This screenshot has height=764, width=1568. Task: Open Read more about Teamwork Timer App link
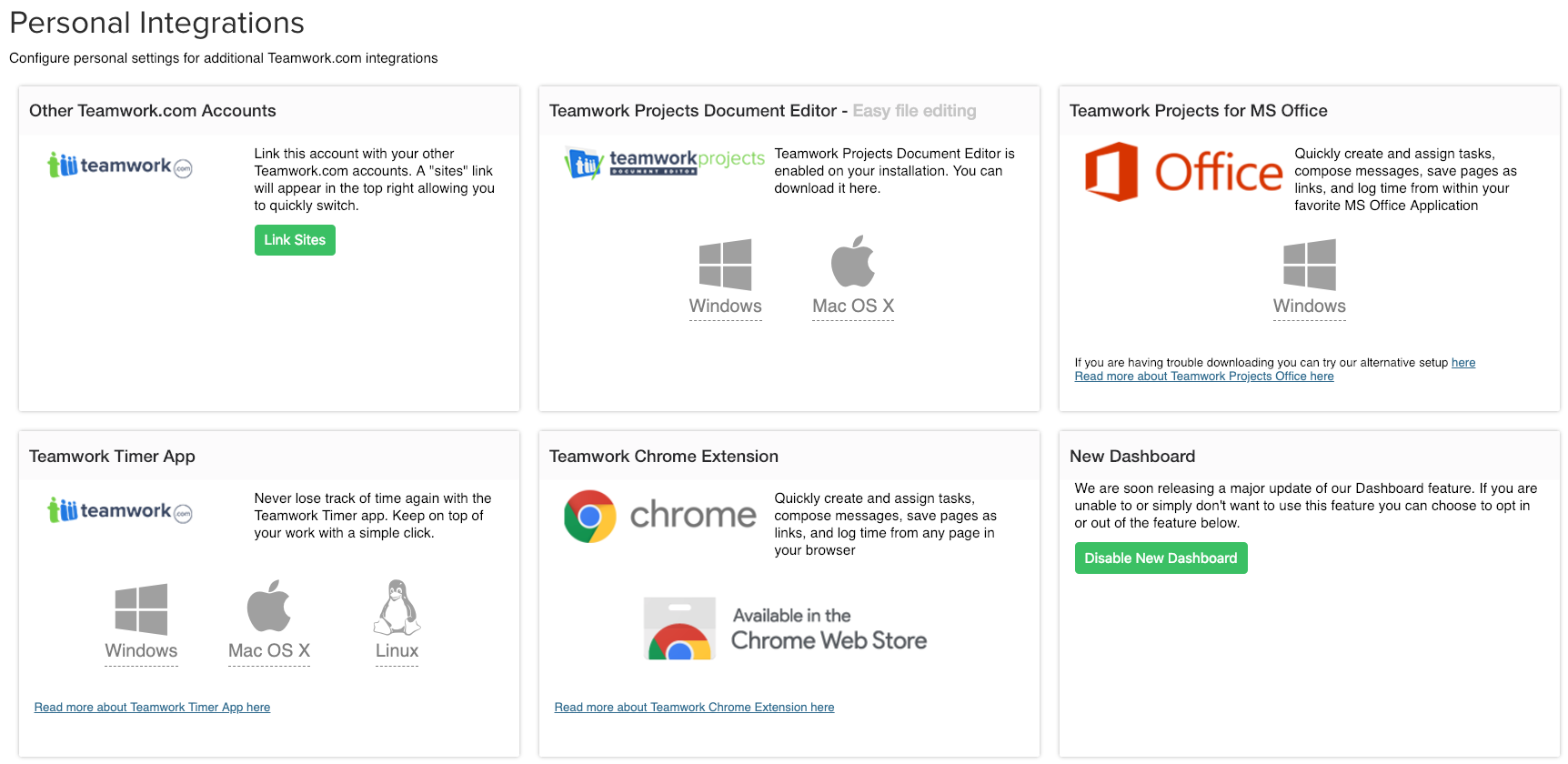[x=152, y=708]
